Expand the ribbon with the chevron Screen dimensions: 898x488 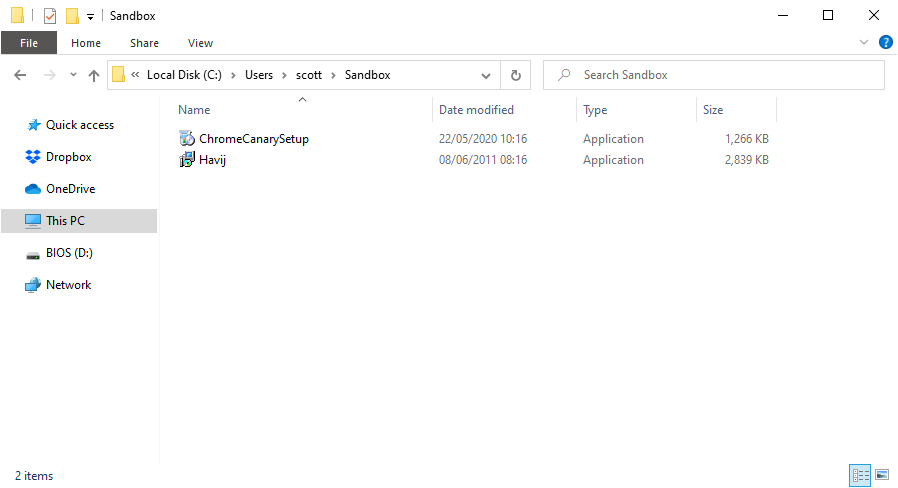coord(865,43)
